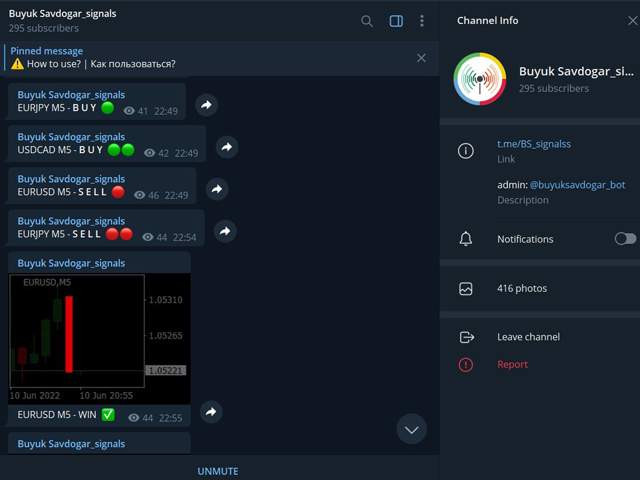Toggle the Notifications switch
This screenshot has width=640, height=480.
pyautogui.click(x=625, y=239)
